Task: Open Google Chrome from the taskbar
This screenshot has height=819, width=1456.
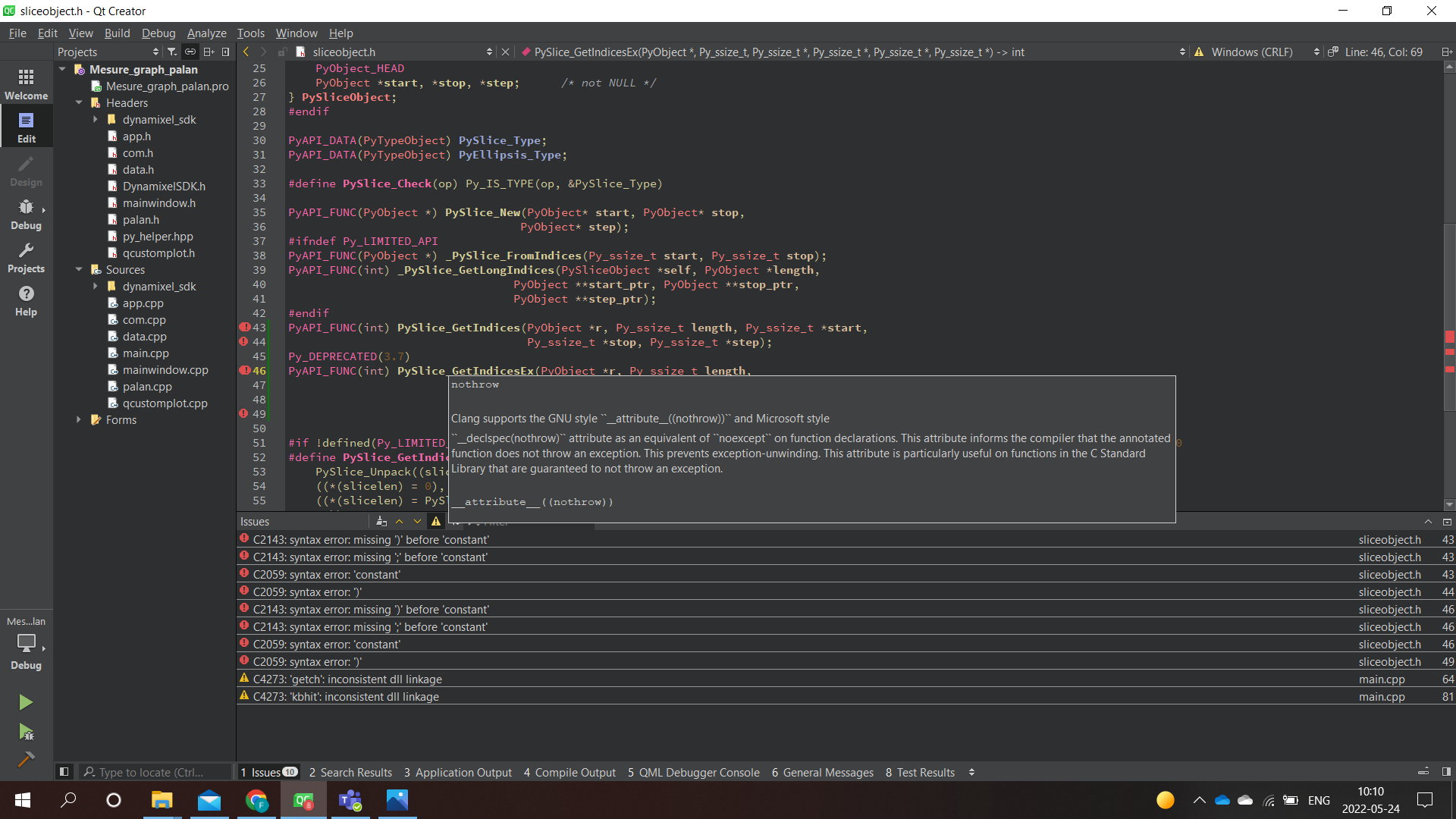Action: [257, 800]
